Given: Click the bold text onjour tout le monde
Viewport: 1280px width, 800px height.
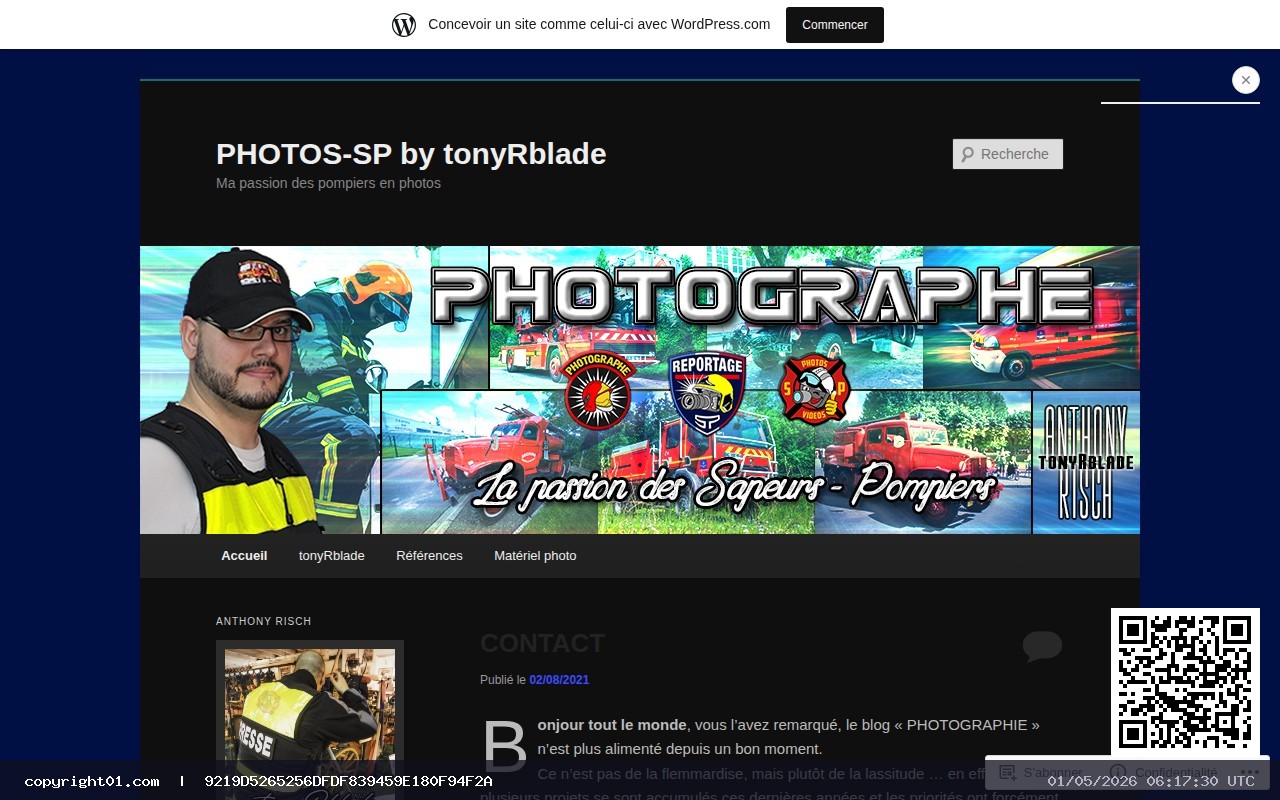Looking at the screenshot, I should tap(612, 725).
